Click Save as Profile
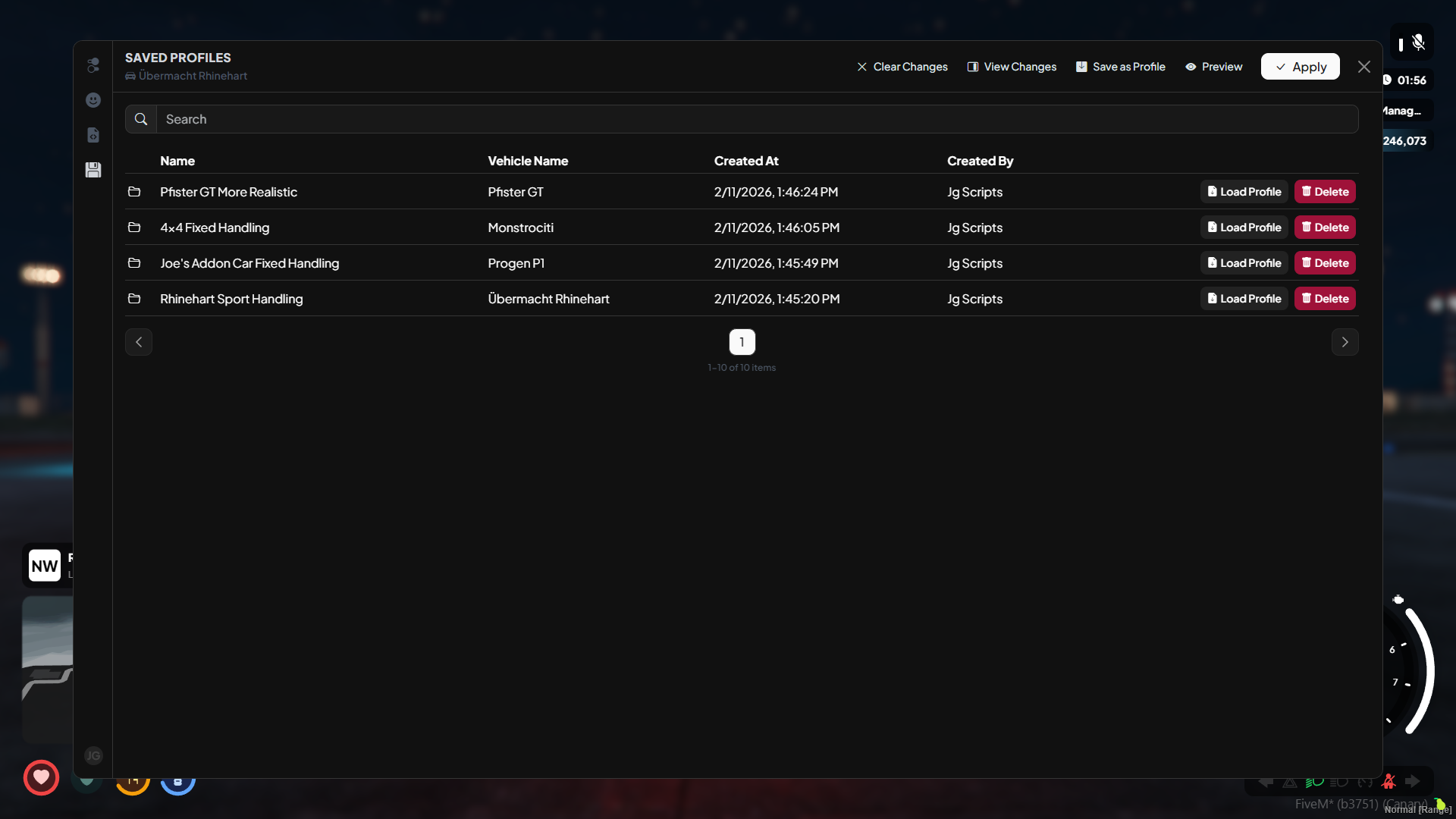This screenshot has width=1456, height=819. click(1121, 67)
